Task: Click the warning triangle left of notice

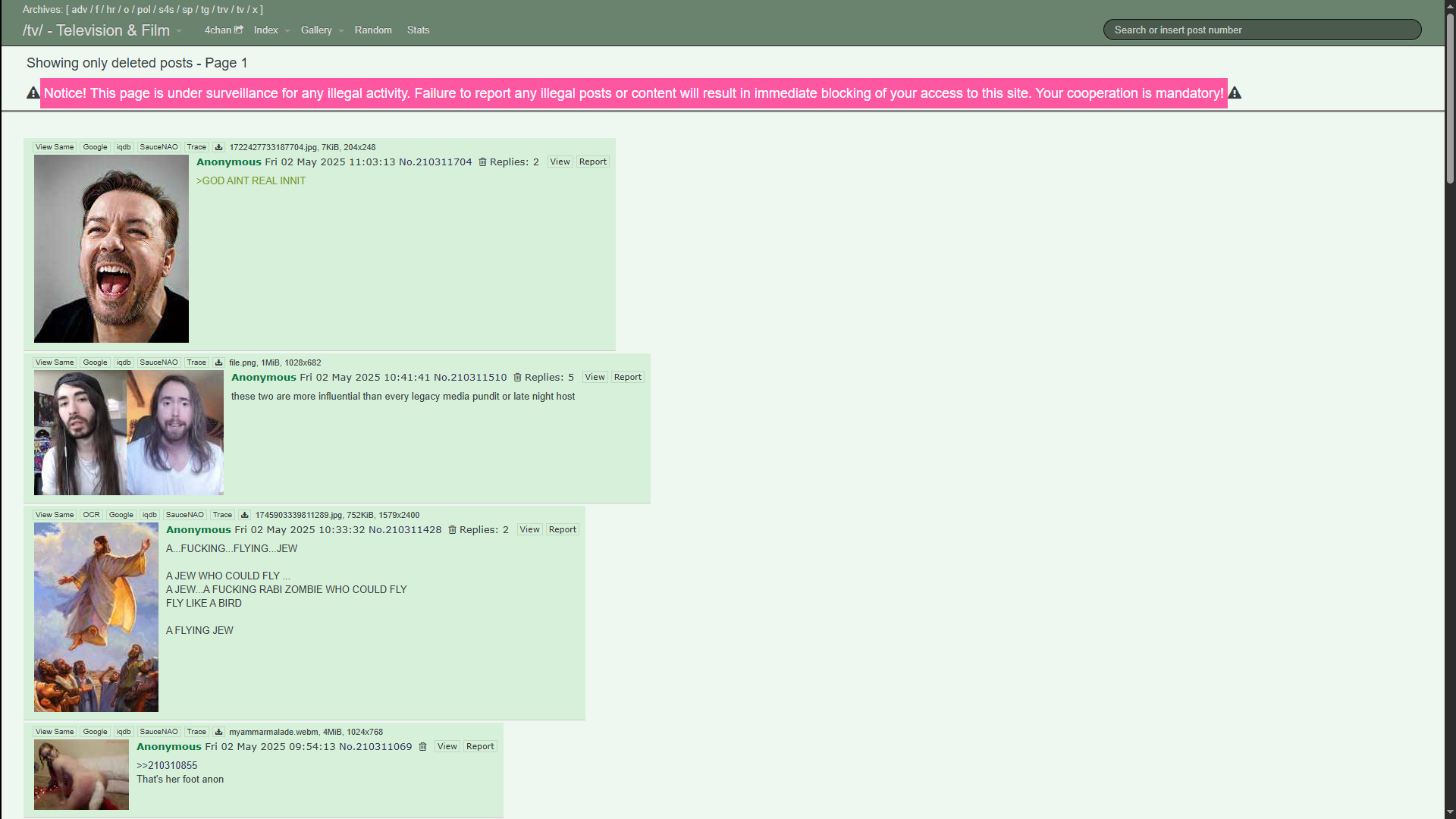Action: (33, 93)
